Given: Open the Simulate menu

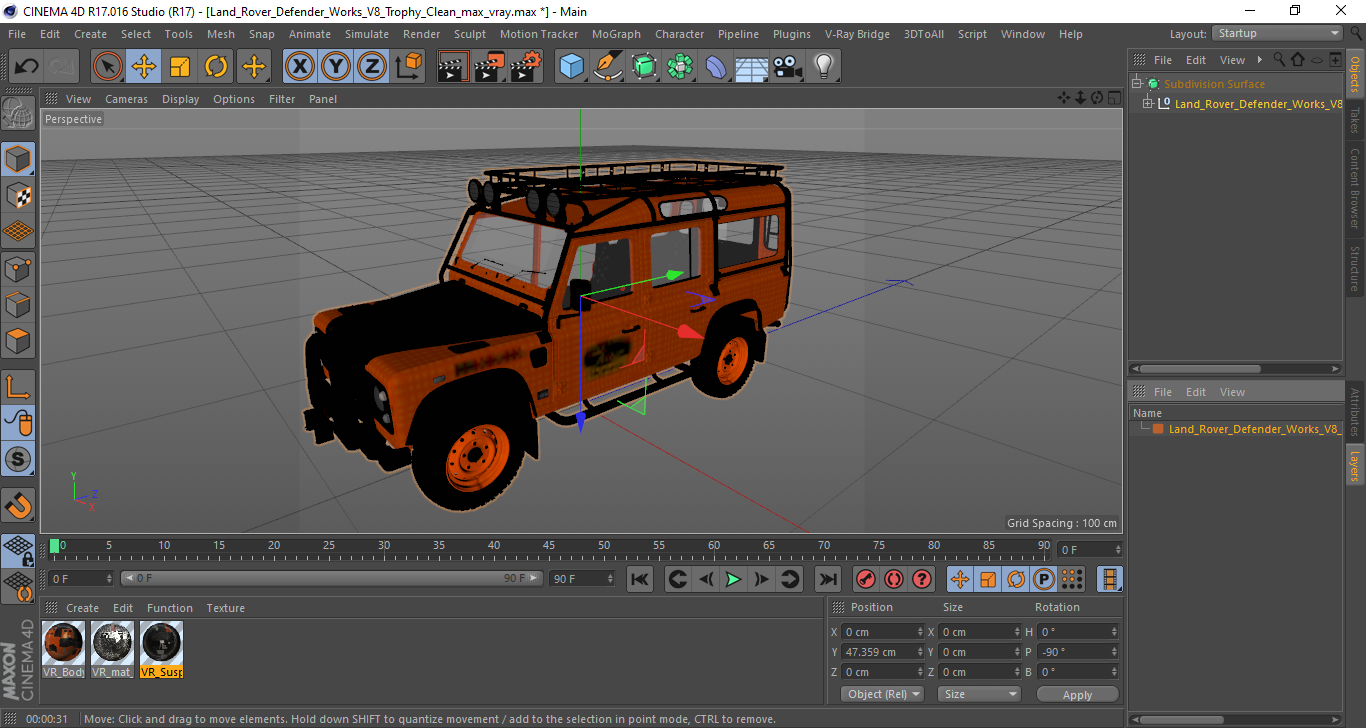Looking at the screenshot, I should [x=367, y=34].
